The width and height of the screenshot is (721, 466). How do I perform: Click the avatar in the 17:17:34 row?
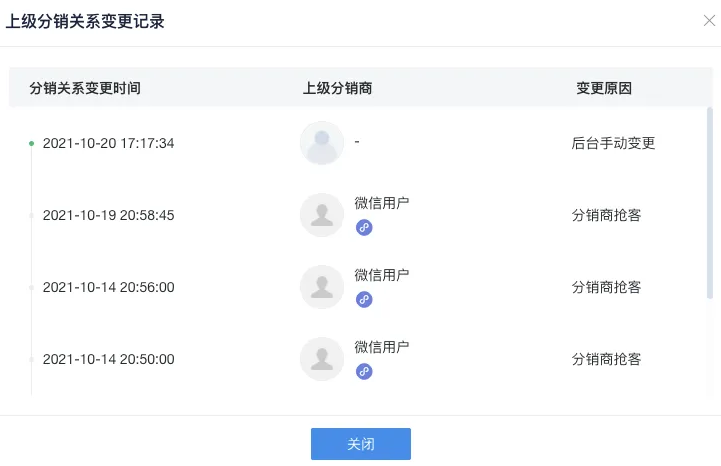pyautogui.click(x=322, y=143)
